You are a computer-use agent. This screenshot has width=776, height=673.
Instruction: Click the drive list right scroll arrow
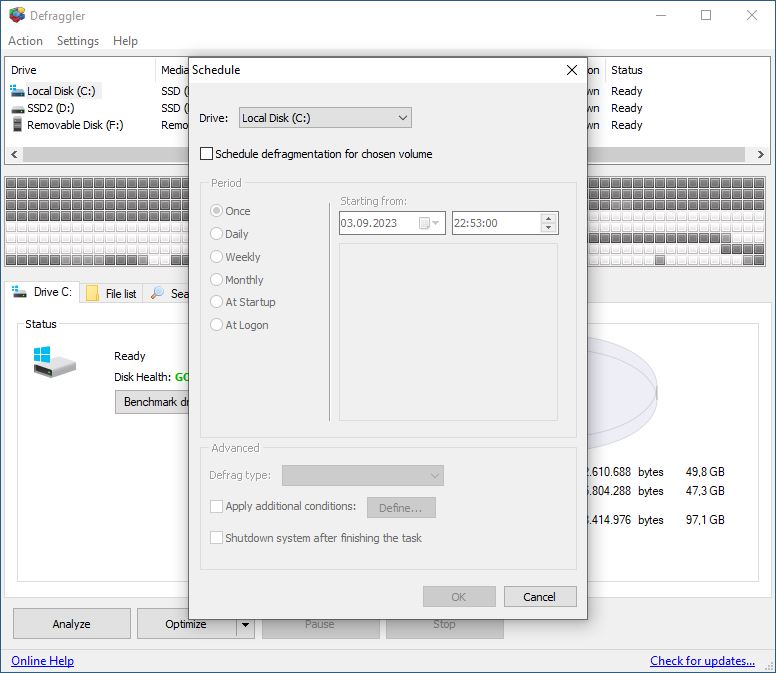coord(761,154)
